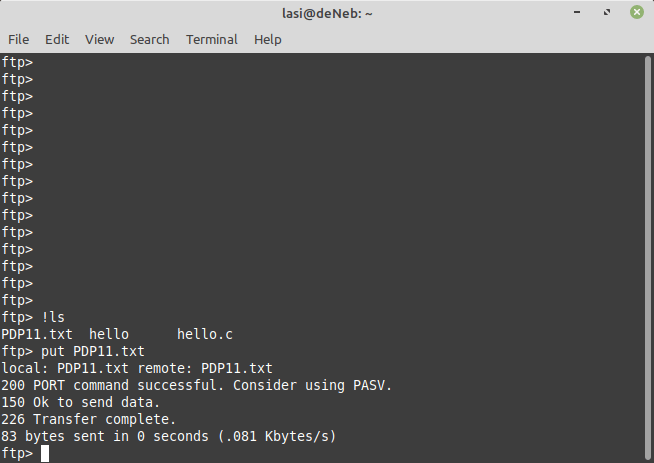
Task: Click the '200 PORT command successful' line
Action: point(197,385)
